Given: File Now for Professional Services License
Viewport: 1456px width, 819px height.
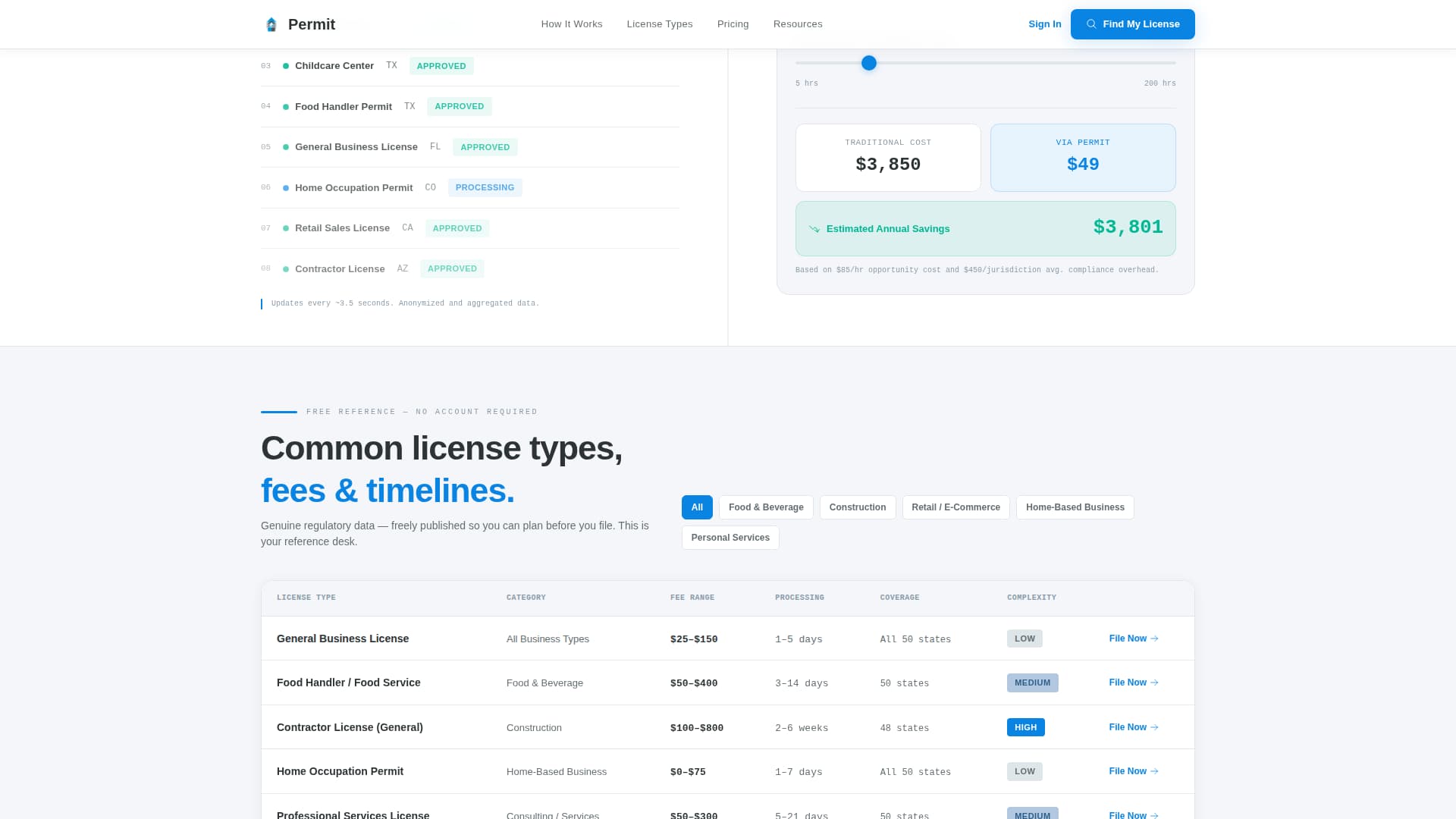Looking at the screenshot, I should click(x=1134, y=815).
